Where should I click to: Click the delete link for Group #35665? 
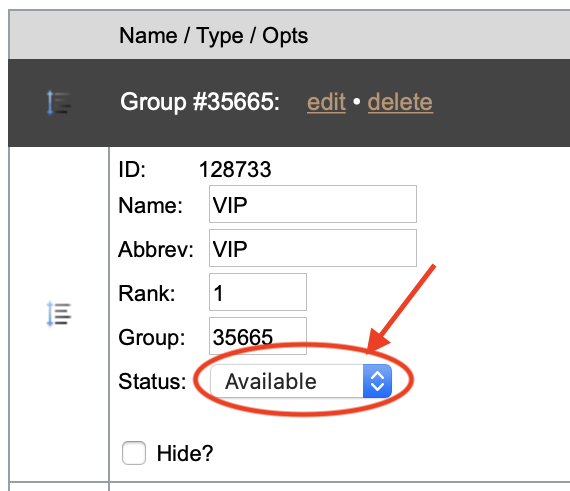(x=400, y=102)
